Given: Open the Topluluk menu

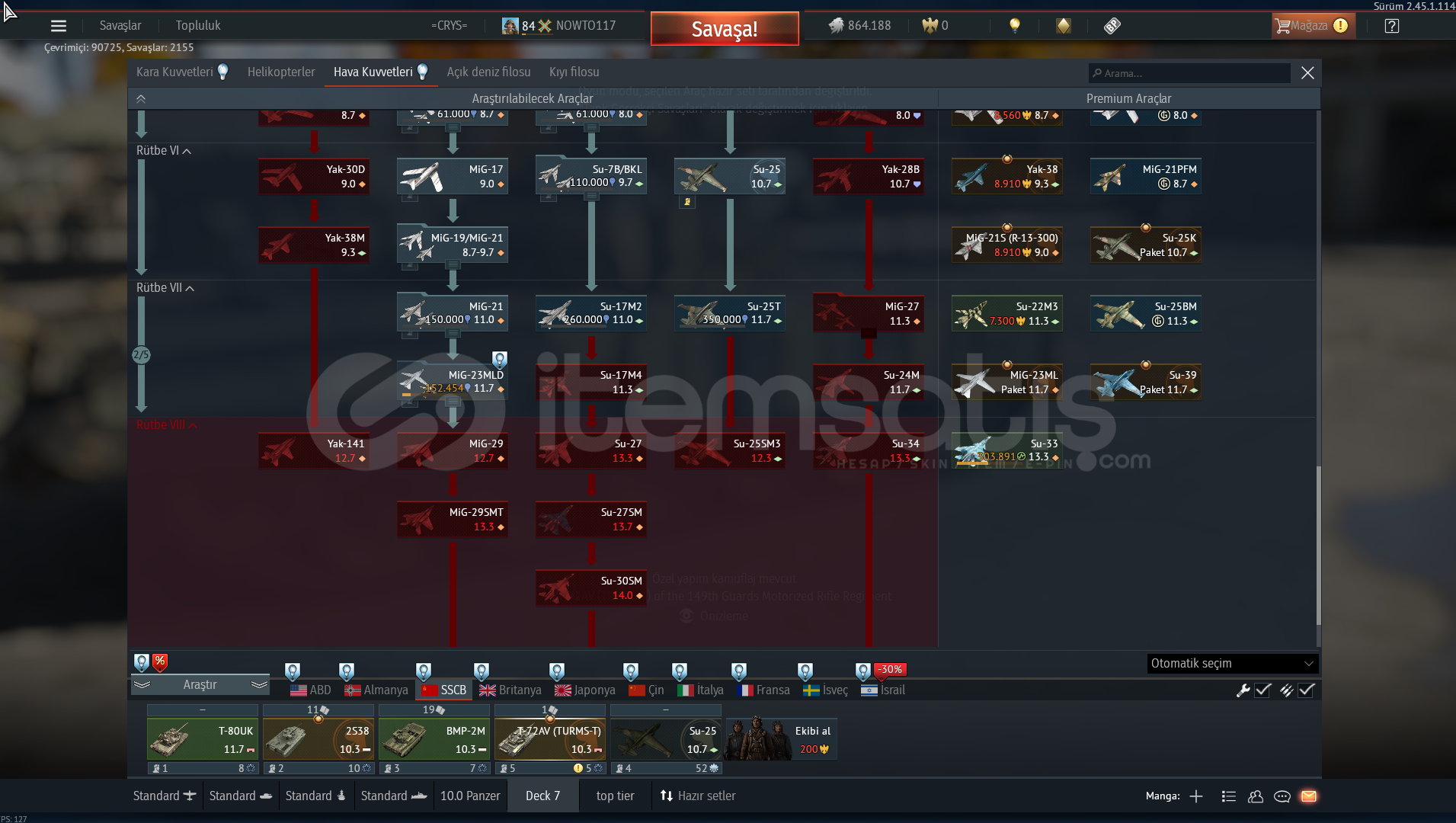Looking at the screenshot, I should pos(198,25).
